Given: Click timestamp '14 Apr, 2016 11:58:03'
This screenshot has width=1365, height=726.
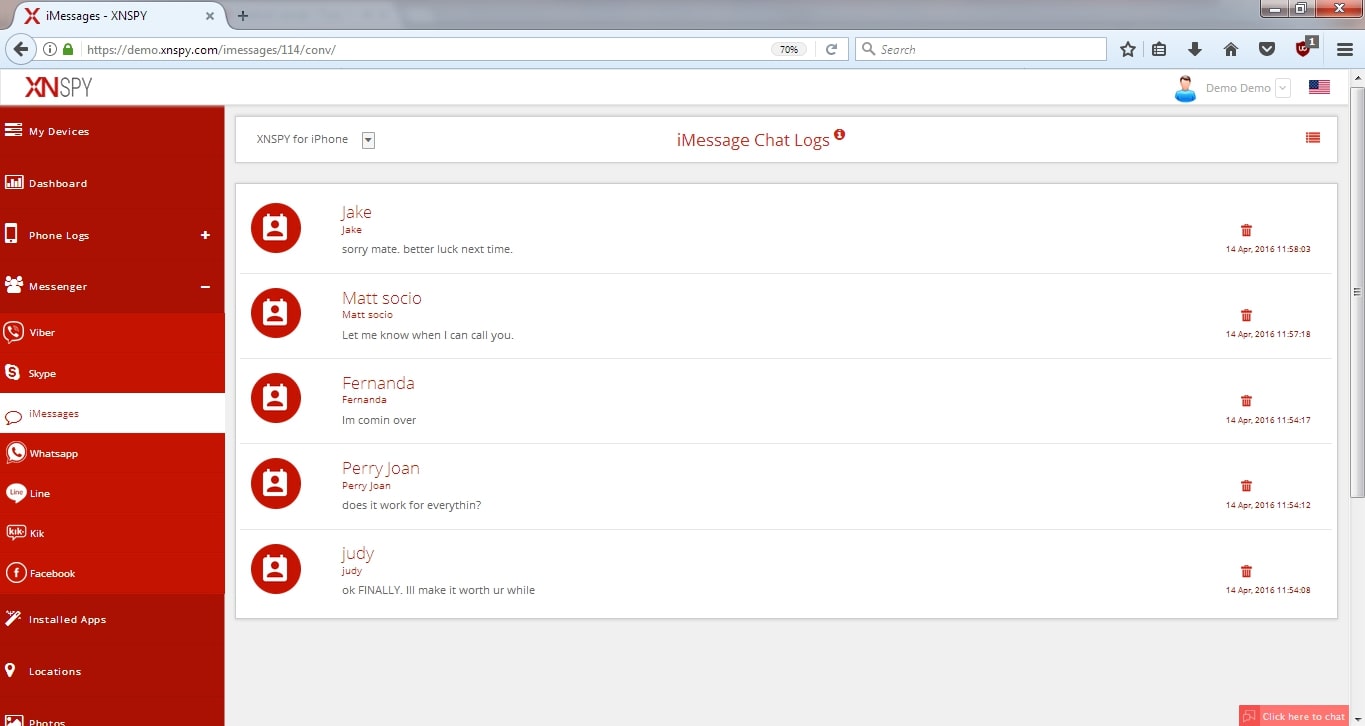Looking at the screenshot, I should click(1268, 249).
